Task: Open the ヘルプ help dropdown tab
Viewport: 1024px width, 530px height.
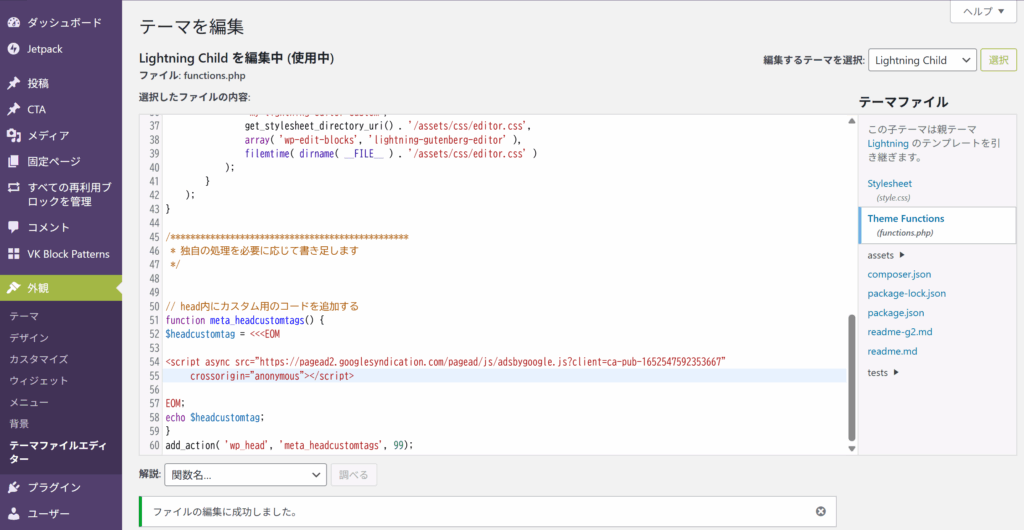Action: coord(983,12)
